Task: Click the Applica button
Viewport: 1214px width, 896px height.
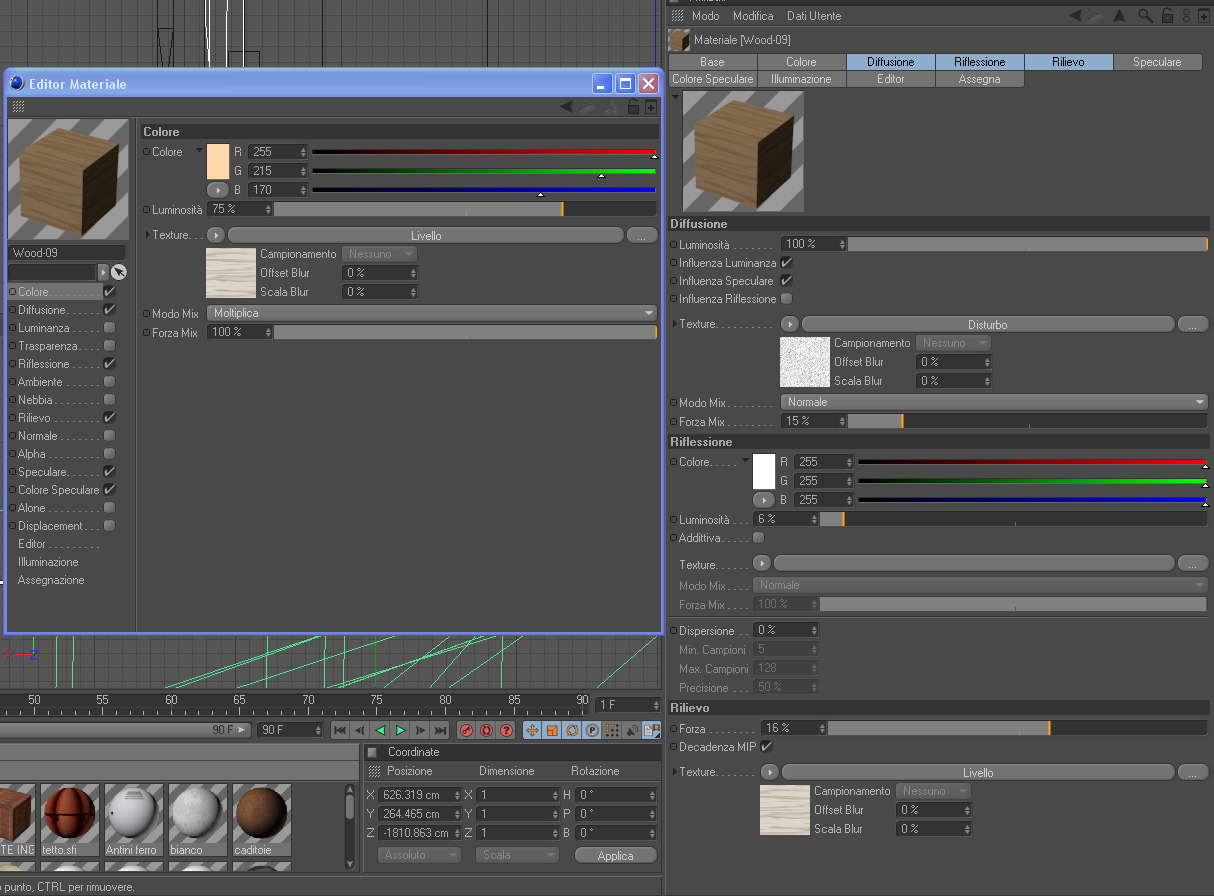Action: pyautogui.click(x=616, y=855)
